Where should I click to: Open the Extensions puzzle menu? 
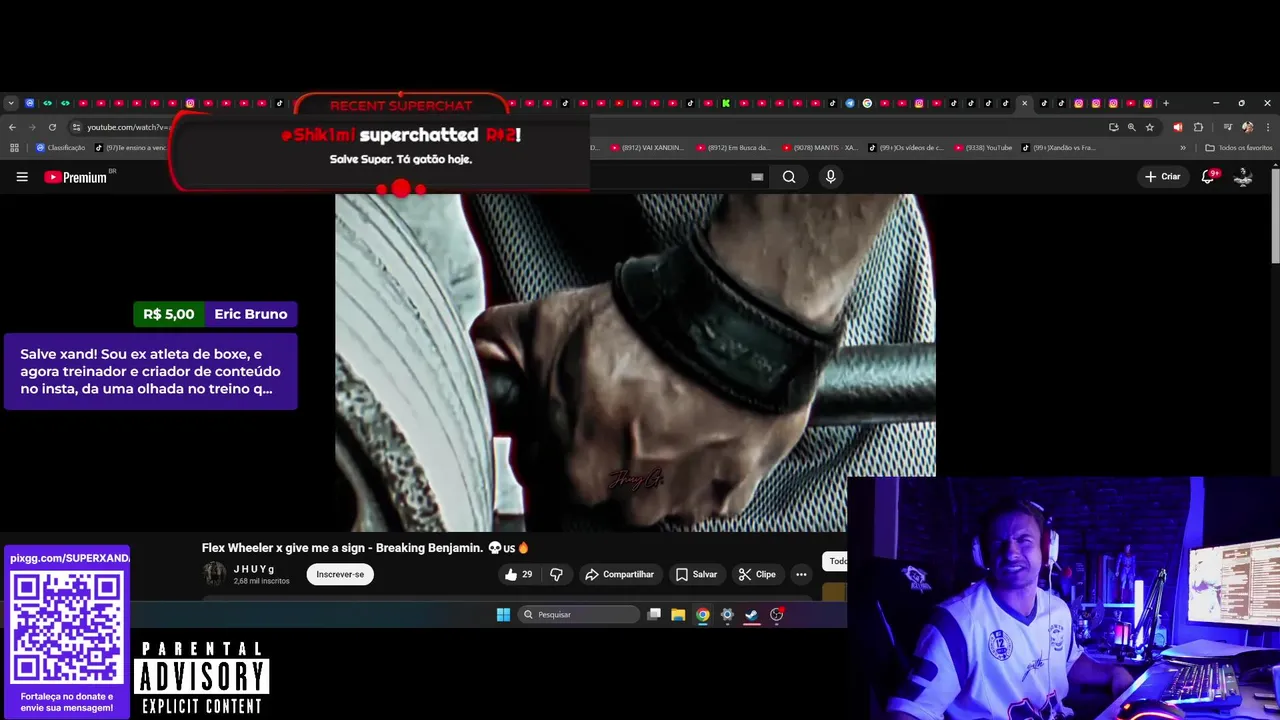[1198, 127]
